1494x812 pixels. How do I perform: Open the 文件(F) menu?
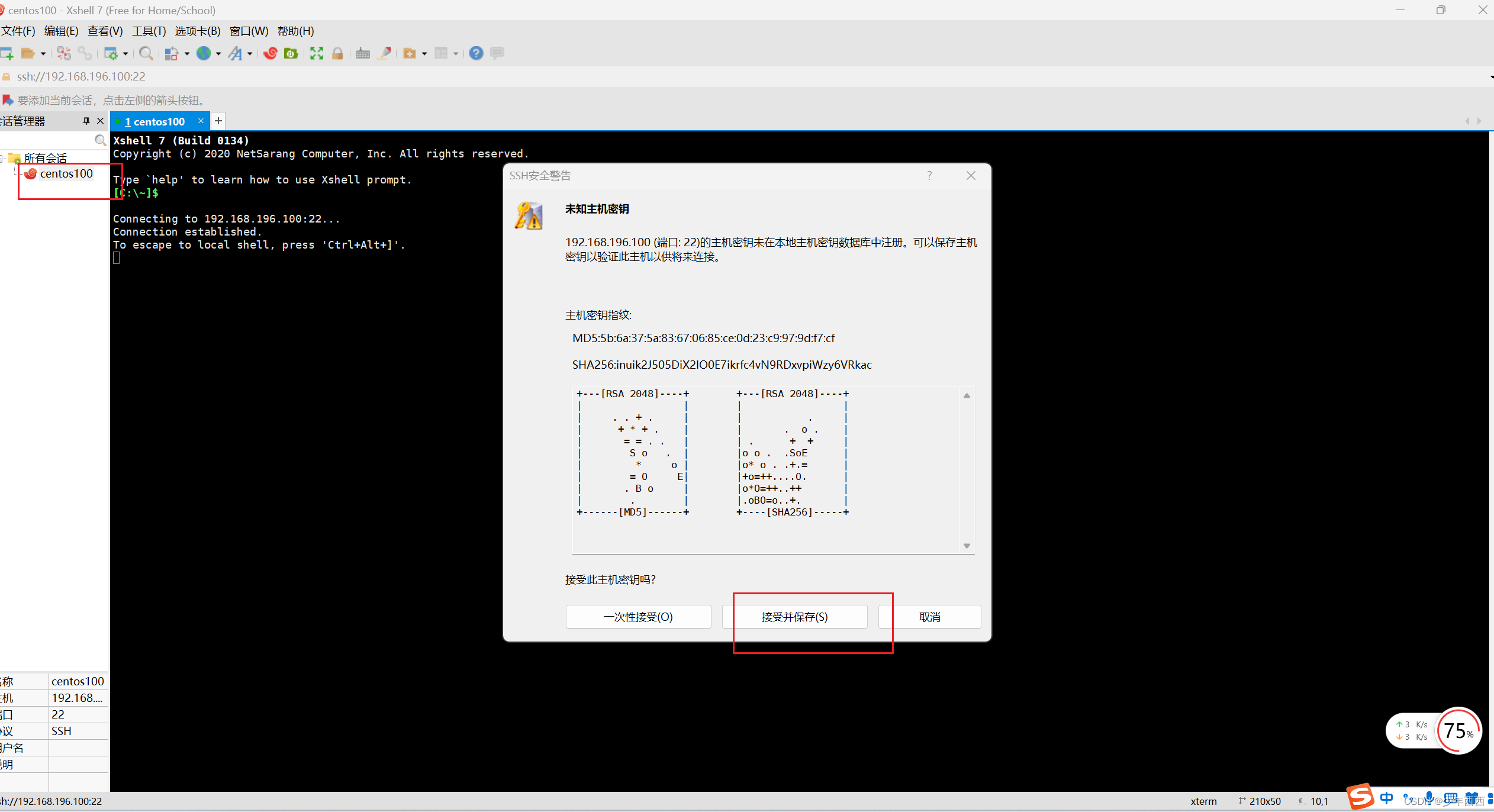(x=18, y=31)
